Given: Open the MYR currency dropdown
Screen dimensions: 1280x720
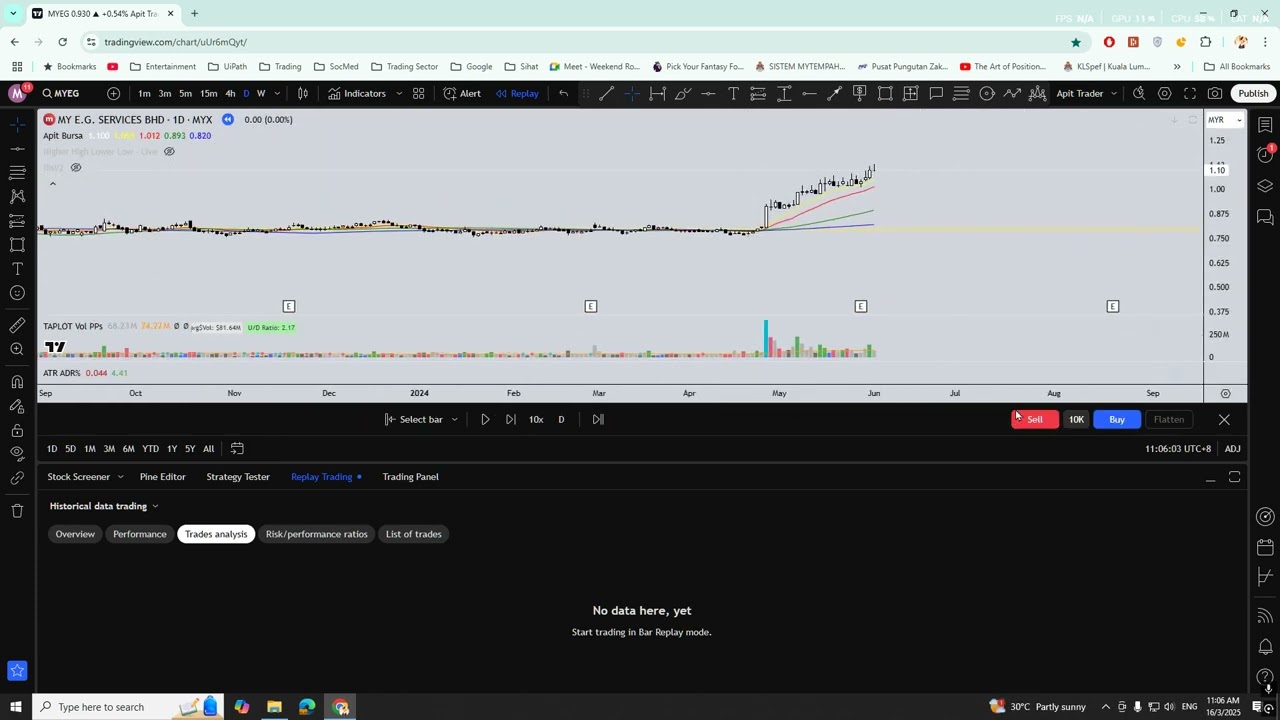Looking at the screenshot, I should (1225, 120).
